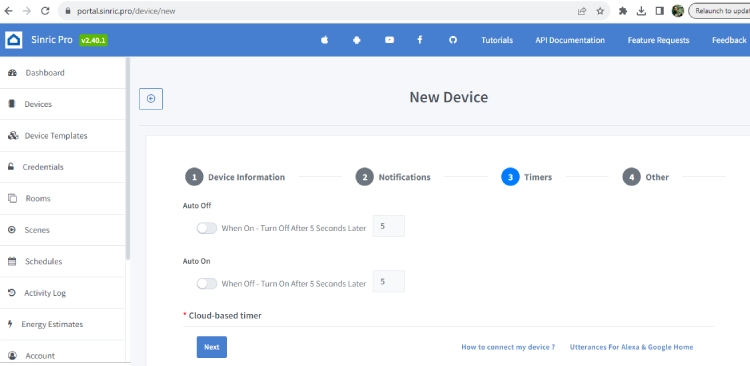Click the Auto Off seconds input field

point(388,226)
